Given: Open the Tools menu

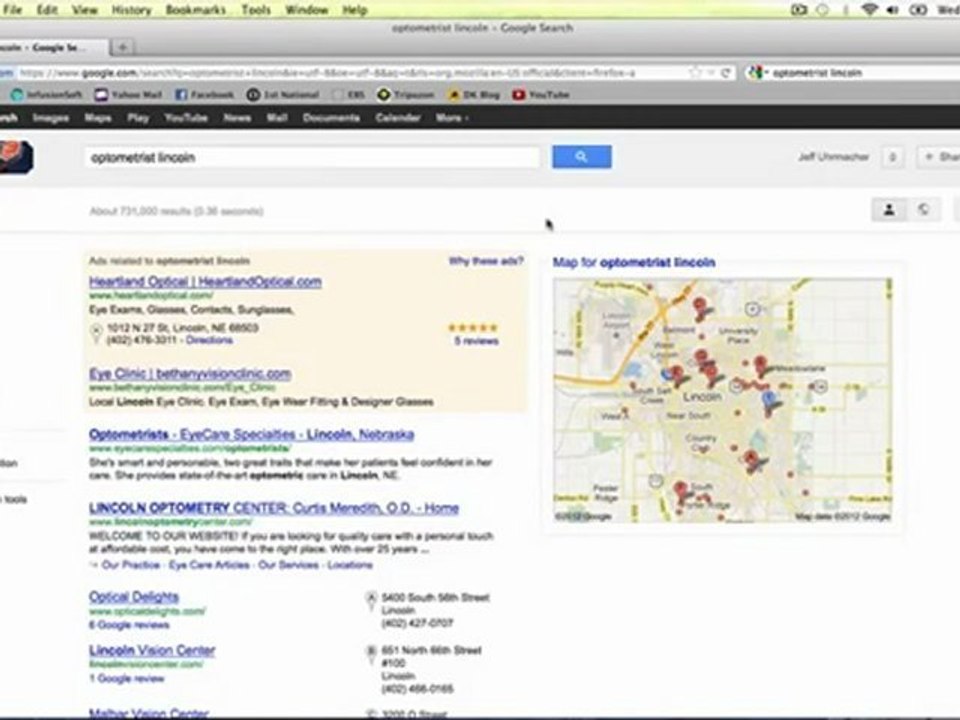Looking at the screenshot, I should pos(256,10).
